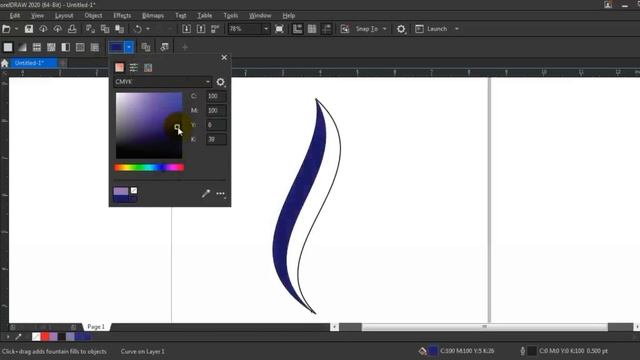Viewport: 640px width, 360px height.
Task: Open the Edit menu
Action: [15, 16]
